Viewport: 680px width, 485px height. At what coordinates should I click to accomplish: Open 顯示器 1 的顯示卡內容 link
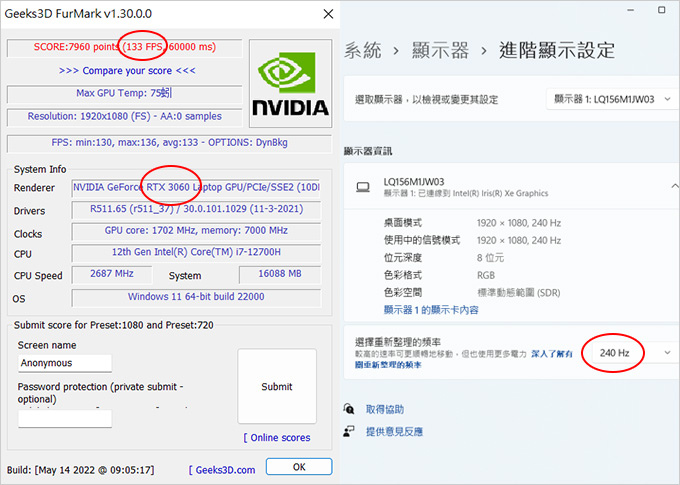431,310
